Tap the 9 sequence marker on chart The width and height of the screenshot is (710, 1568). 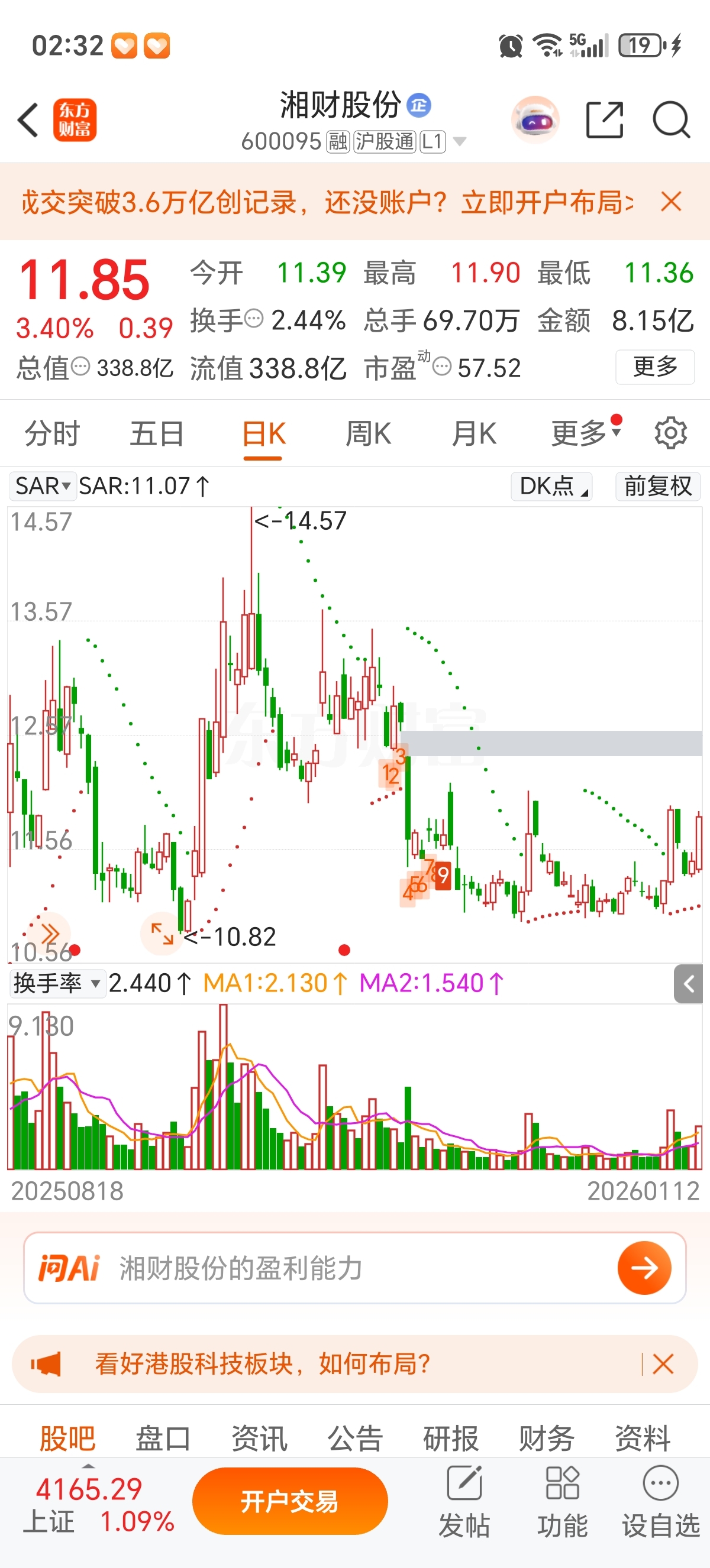click(x=443, y=876)
